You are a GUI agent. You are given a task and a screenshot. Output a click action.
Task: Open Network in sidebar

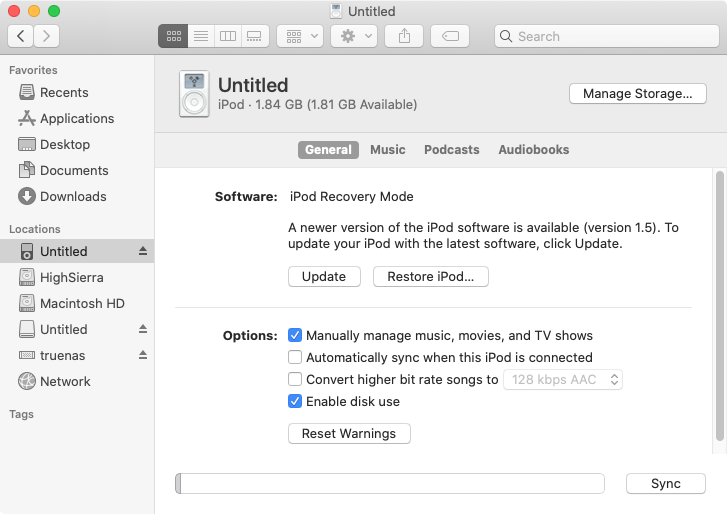tap(77, 381)
